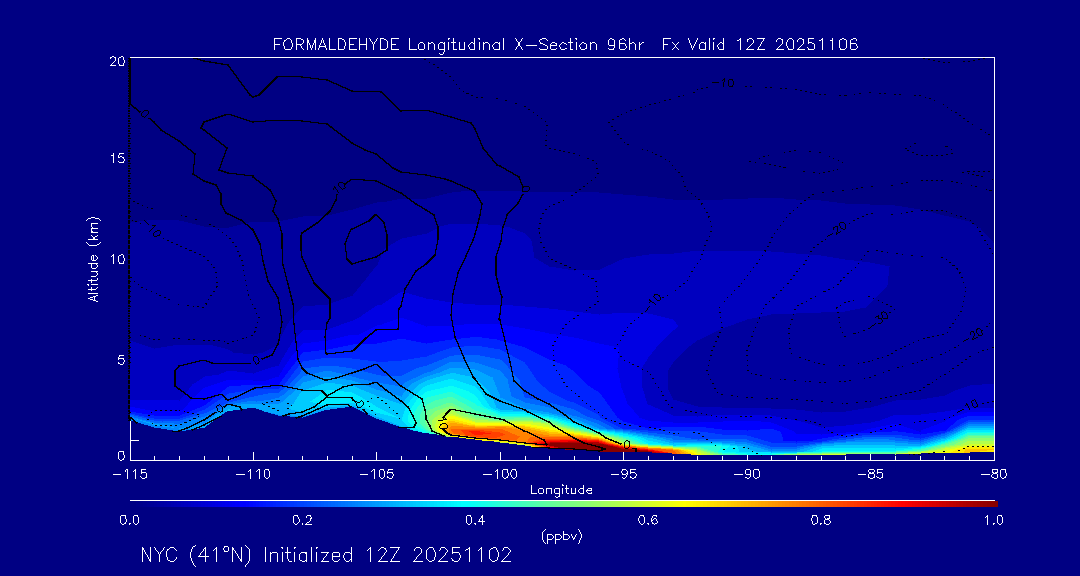The height and width of the screenshot is (576, 1080).
Task: Click the formaldehyde color scale bar
Action: (563, 504)
